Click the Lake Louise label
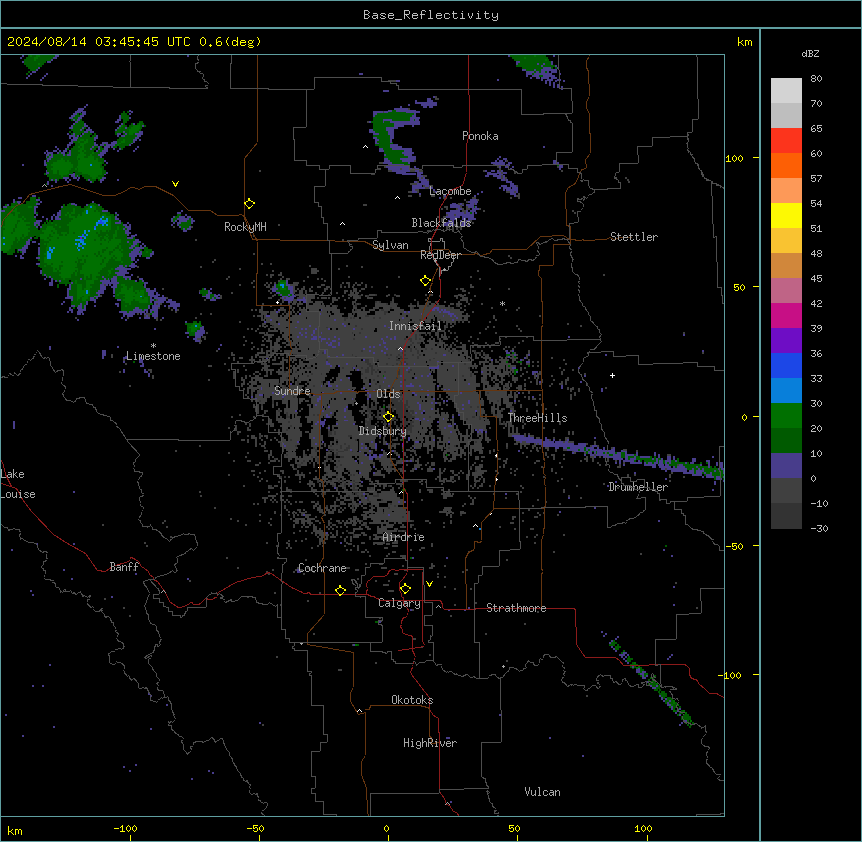The width and height of the screenshot is (862, 842). (18, 484)
